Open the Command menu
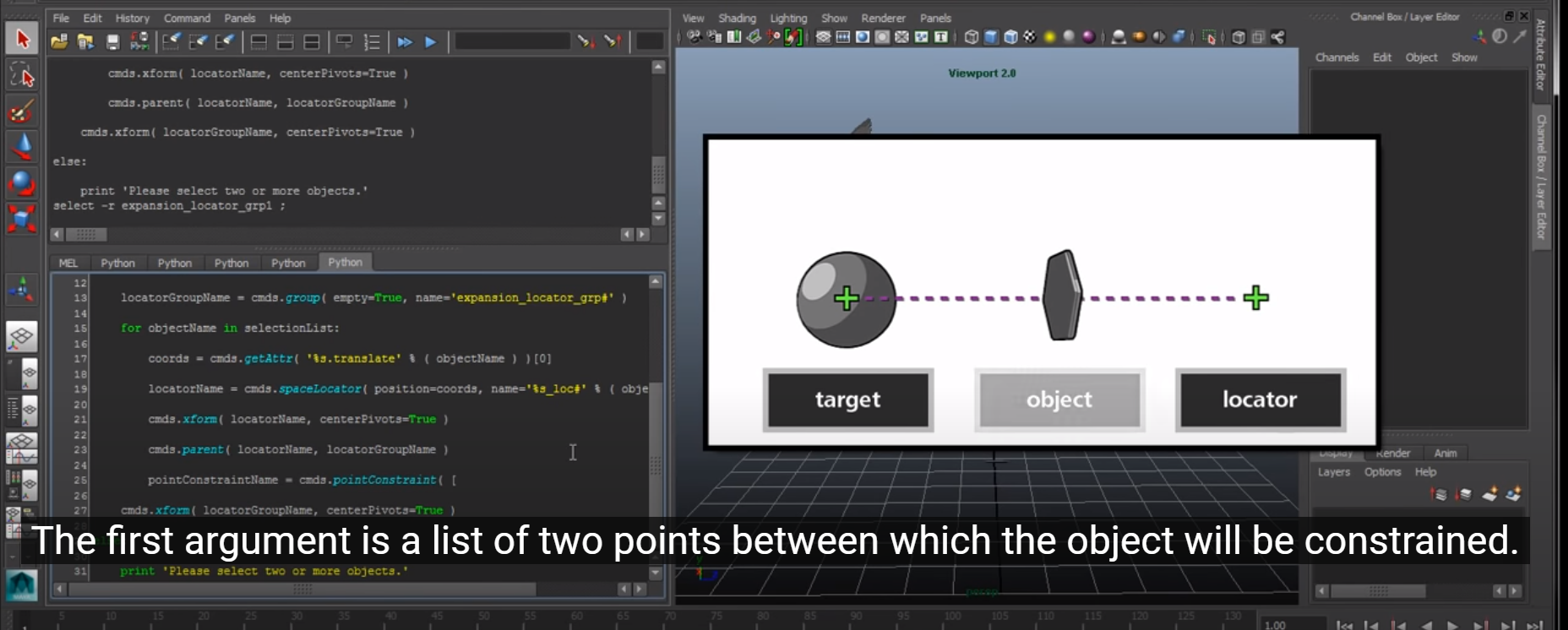 click(187, 18)
